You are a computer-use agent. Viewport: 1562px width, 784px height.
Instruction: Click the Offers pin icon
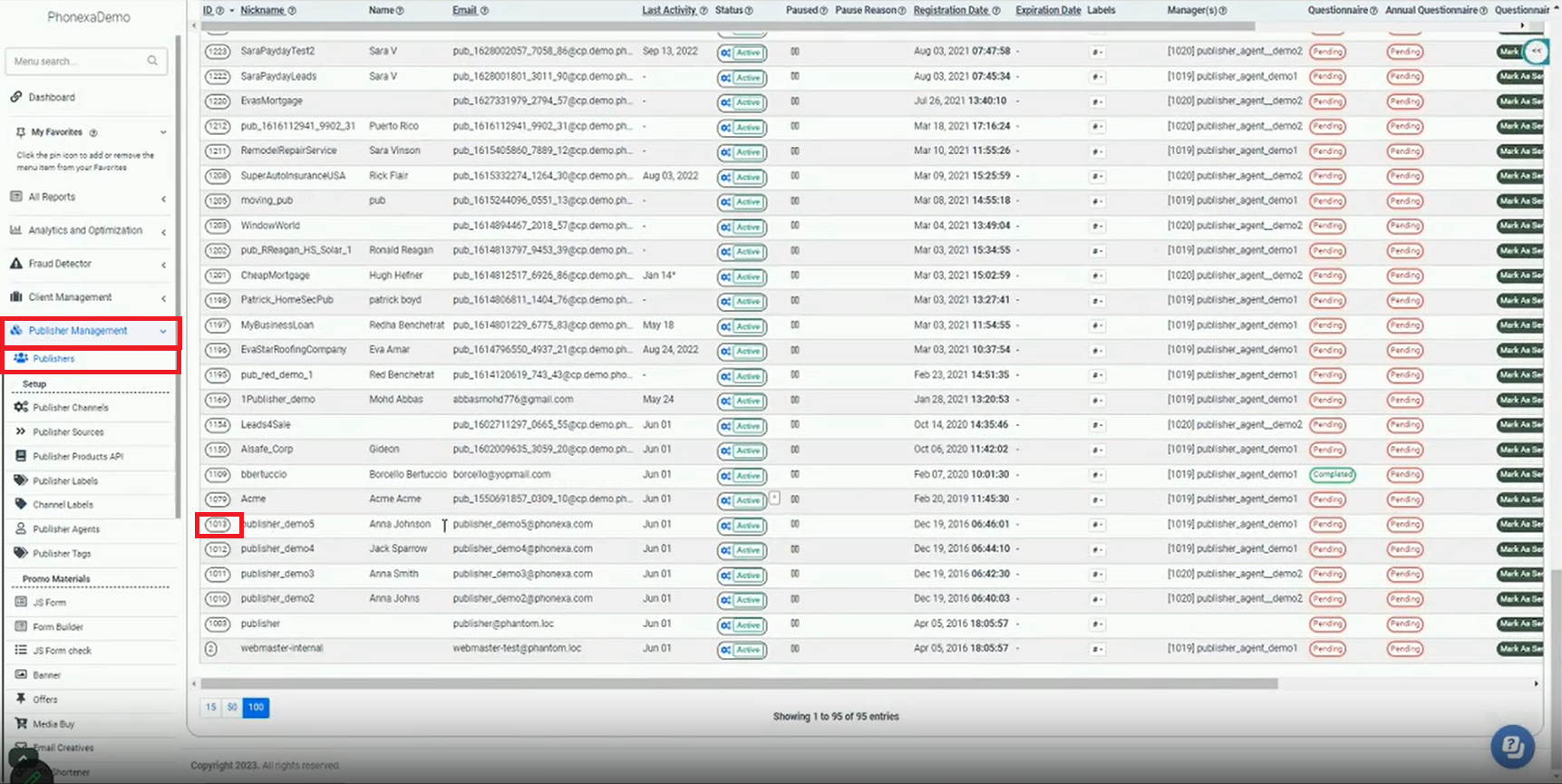click(x=21, y=699)
